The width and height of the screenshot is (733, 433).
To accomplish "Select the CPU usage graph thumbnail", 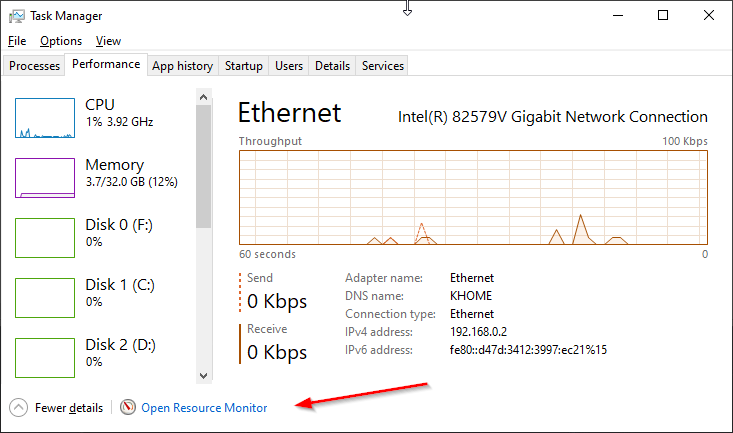I will [45, 118].
